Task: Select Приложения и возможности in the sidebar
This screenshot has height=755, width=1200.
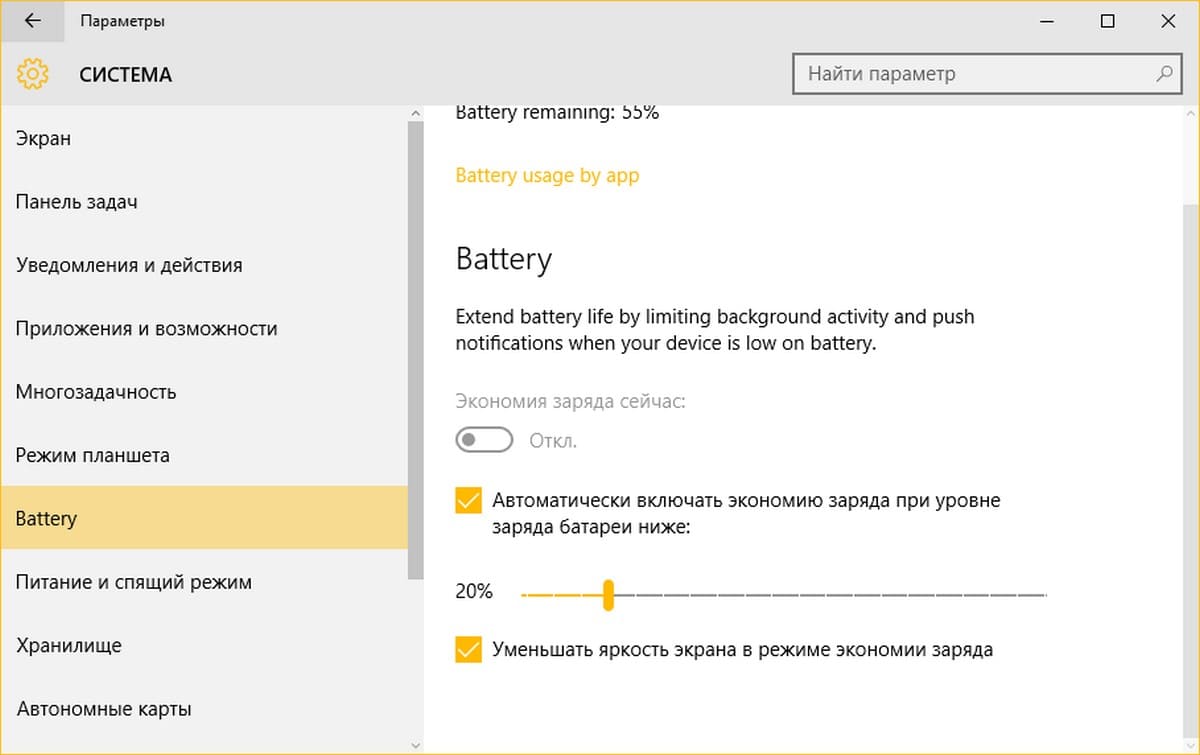Action: [x=204, y=328]
